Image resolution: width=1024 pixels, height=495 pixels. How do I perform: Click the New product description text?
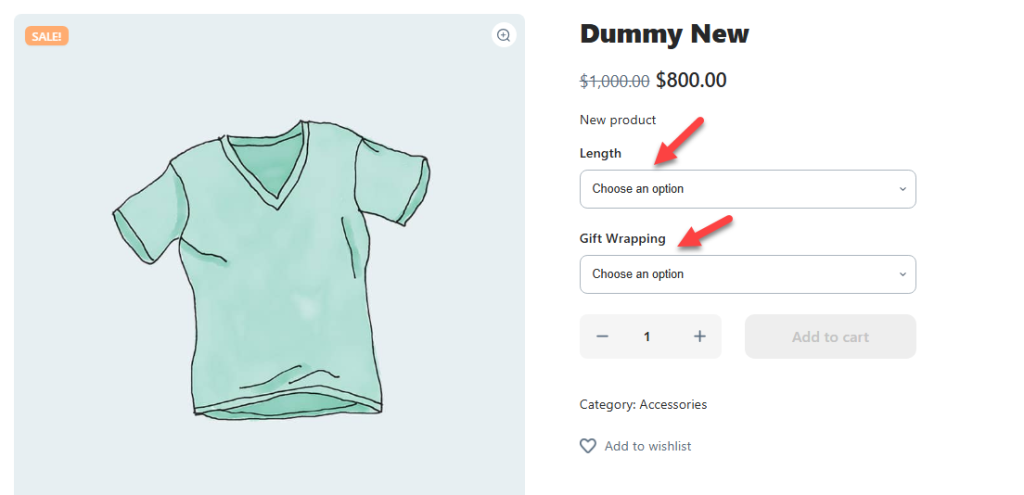618,120
